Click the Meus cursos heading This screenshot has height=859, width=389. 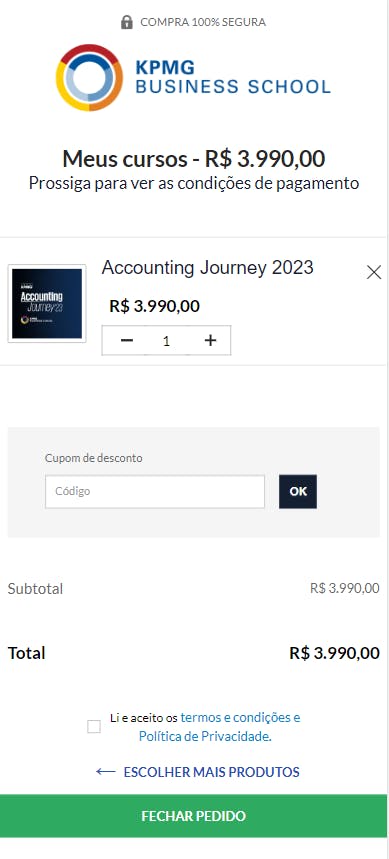tap(193, 159)
